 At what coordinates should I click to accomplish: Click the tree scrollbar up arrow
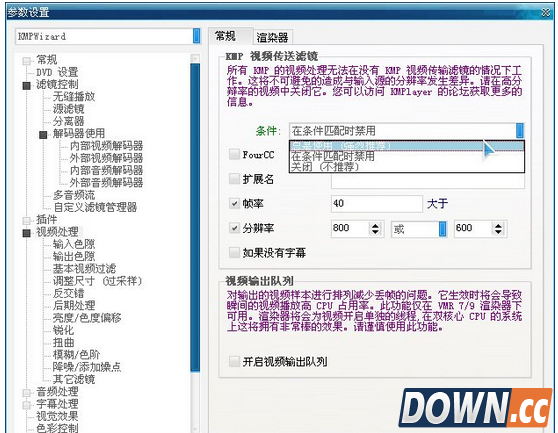(x=195, y=58)
